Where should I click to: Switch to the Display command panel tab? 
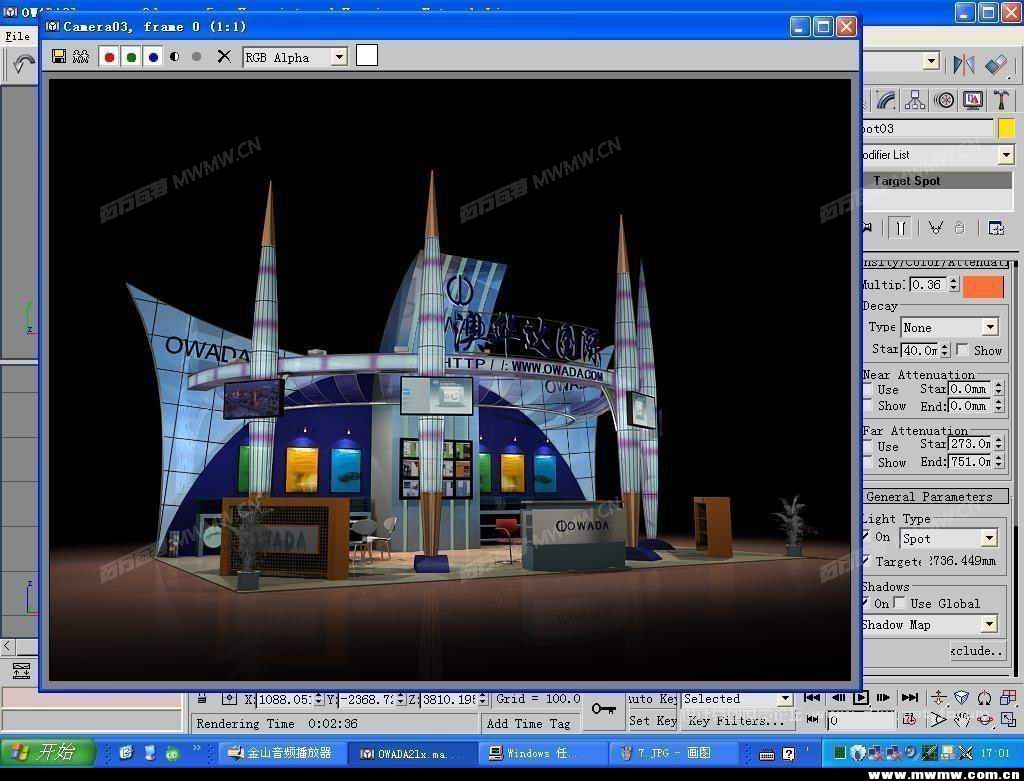click(x=972, y=100)
